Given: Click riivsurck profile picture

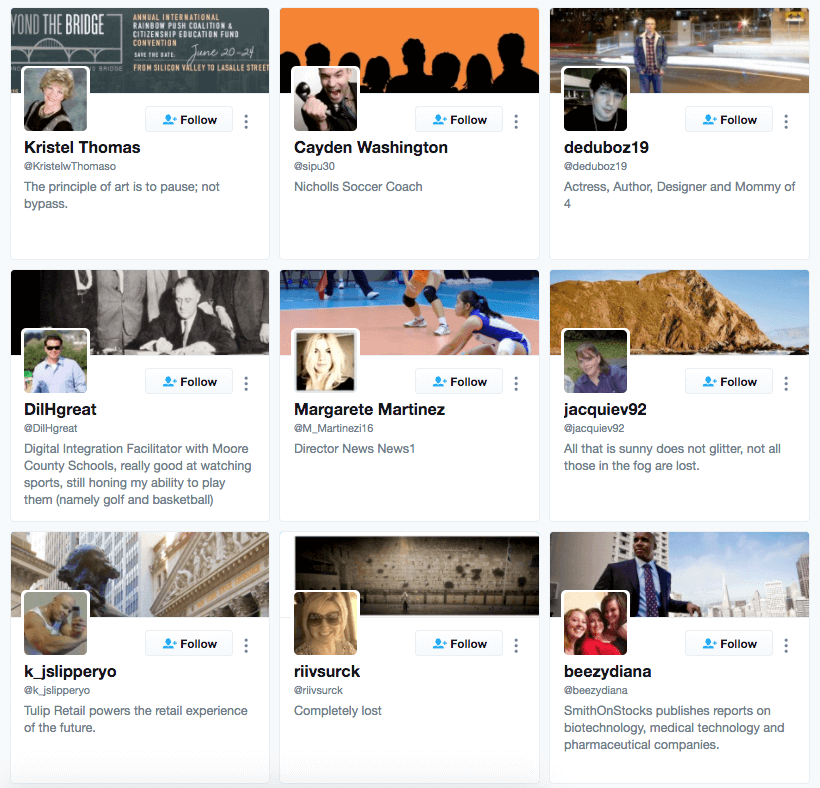Looking at the screenshot, I should (325, 623).
